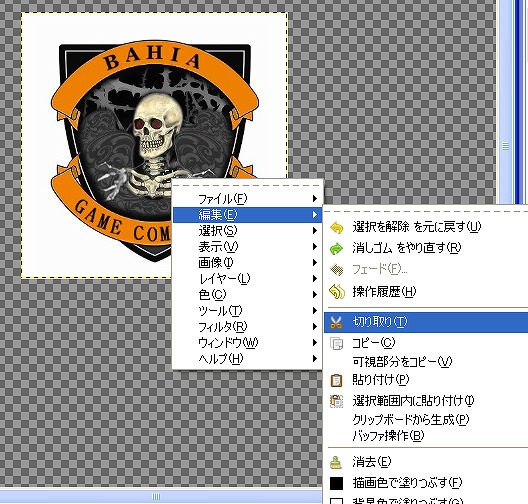528x504 pixels.
Task: Select 消しゴム をやり直す(R)
Action: 426,248
